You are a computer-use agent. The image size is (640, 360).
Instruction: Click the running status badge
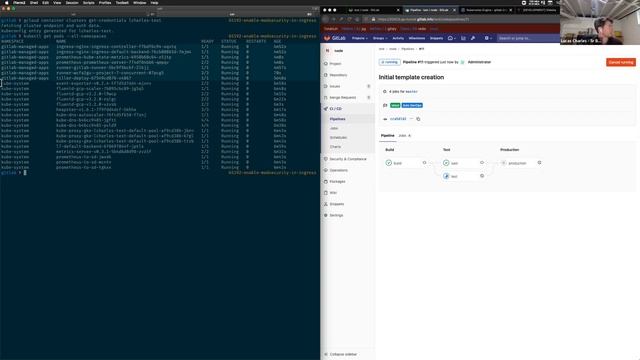[389, 62]
